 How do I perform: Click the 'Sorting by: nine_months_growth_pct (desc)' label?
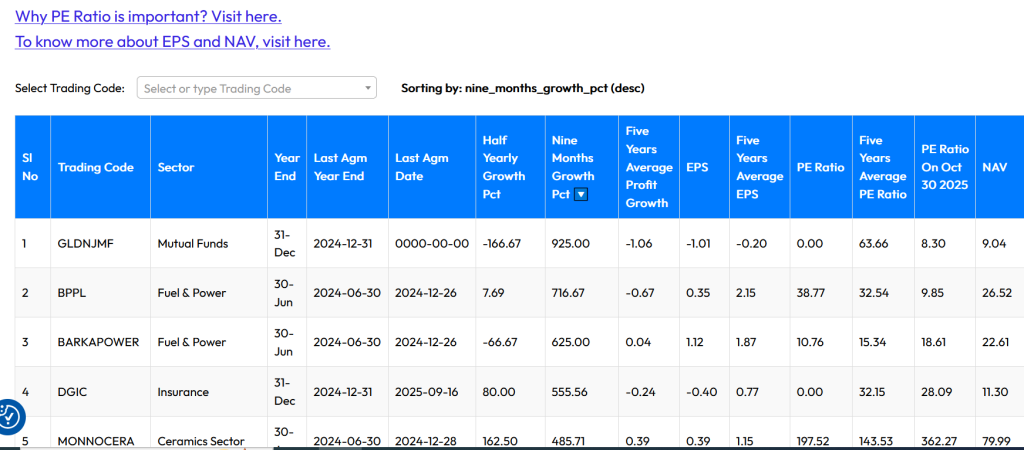point(523,88)
